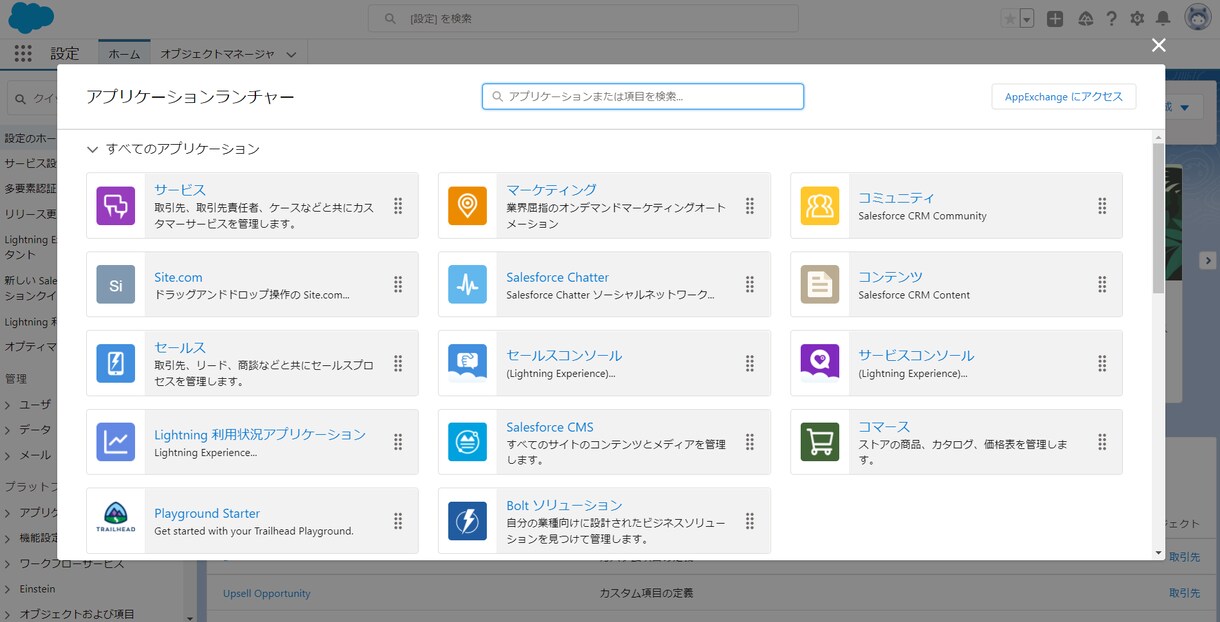The height and width of the screenshot is (622, 1220).
Task: Click the global [設定] を検索 search box
Action: click(584, 18)
